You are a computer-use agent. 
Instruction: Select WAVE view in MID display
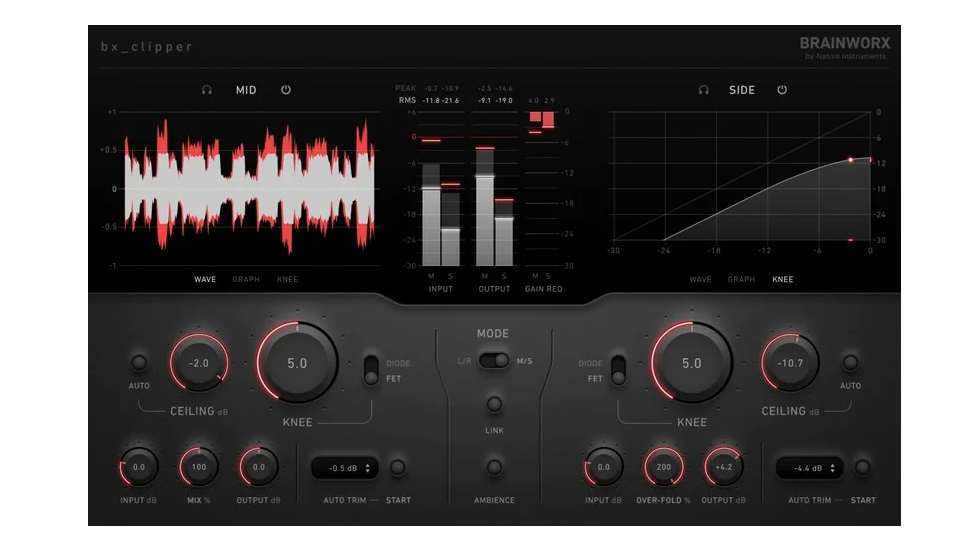click(205, 279)
